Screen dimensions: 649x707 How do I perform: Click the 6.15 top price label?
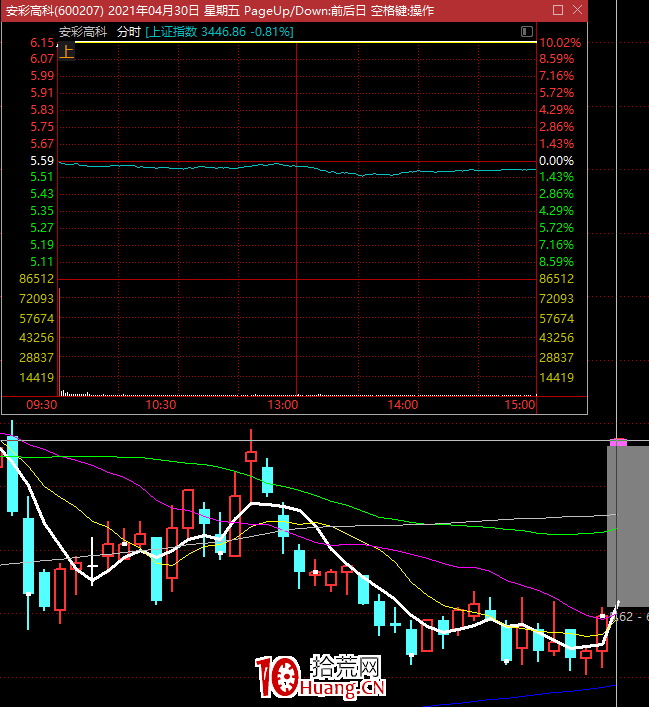tap(42, 43)
